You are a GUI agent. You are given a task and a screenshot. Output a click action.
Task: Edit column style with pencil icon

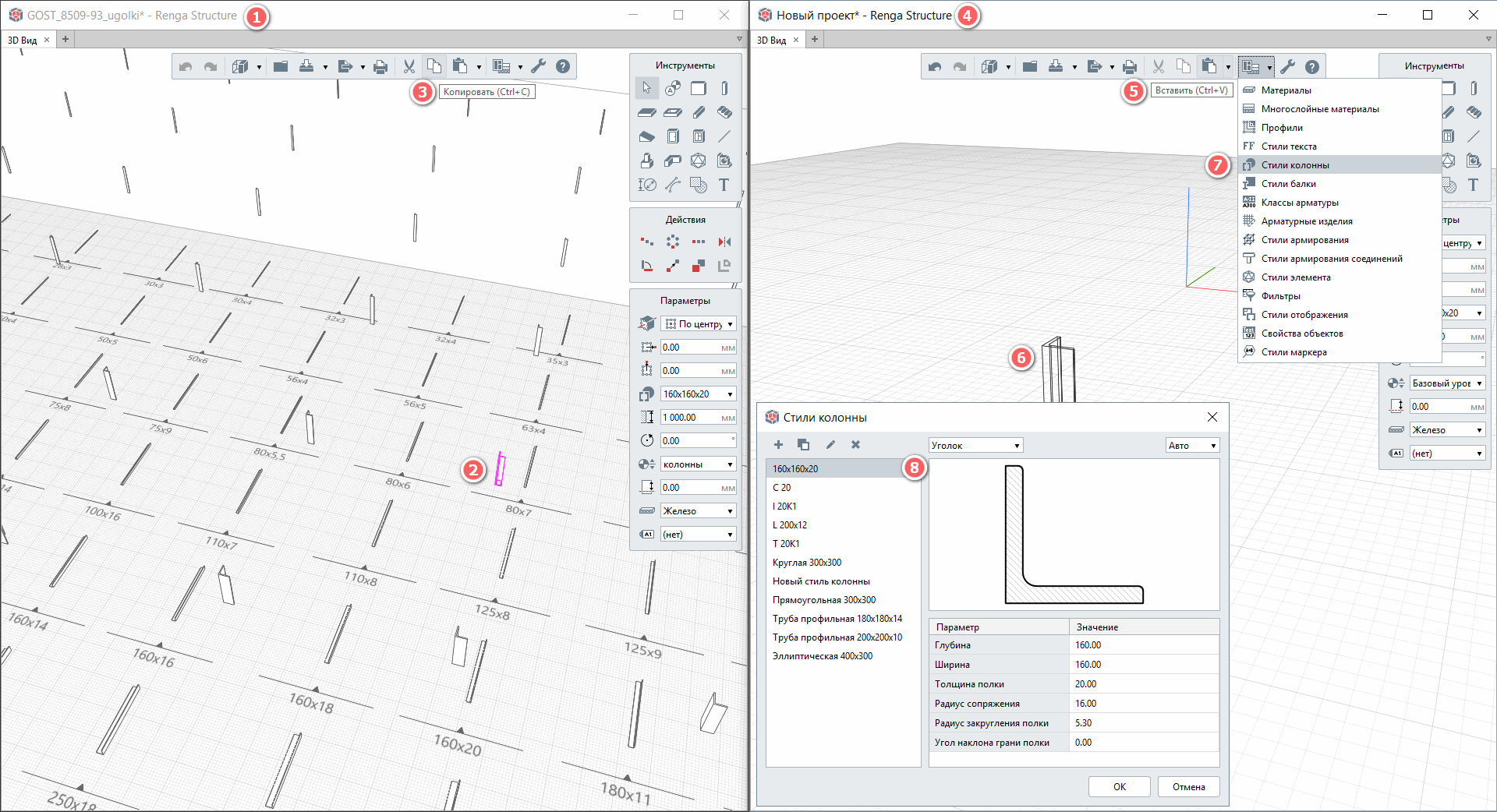click(x=830, y=445)
